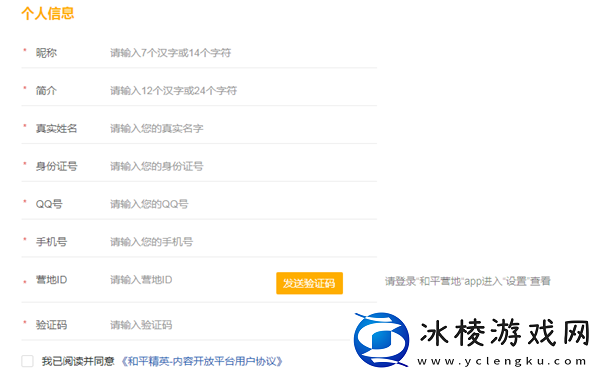Click the 请登录和平营地app hint text
This screenshot has height=373, width=600.
coord(468,282)
